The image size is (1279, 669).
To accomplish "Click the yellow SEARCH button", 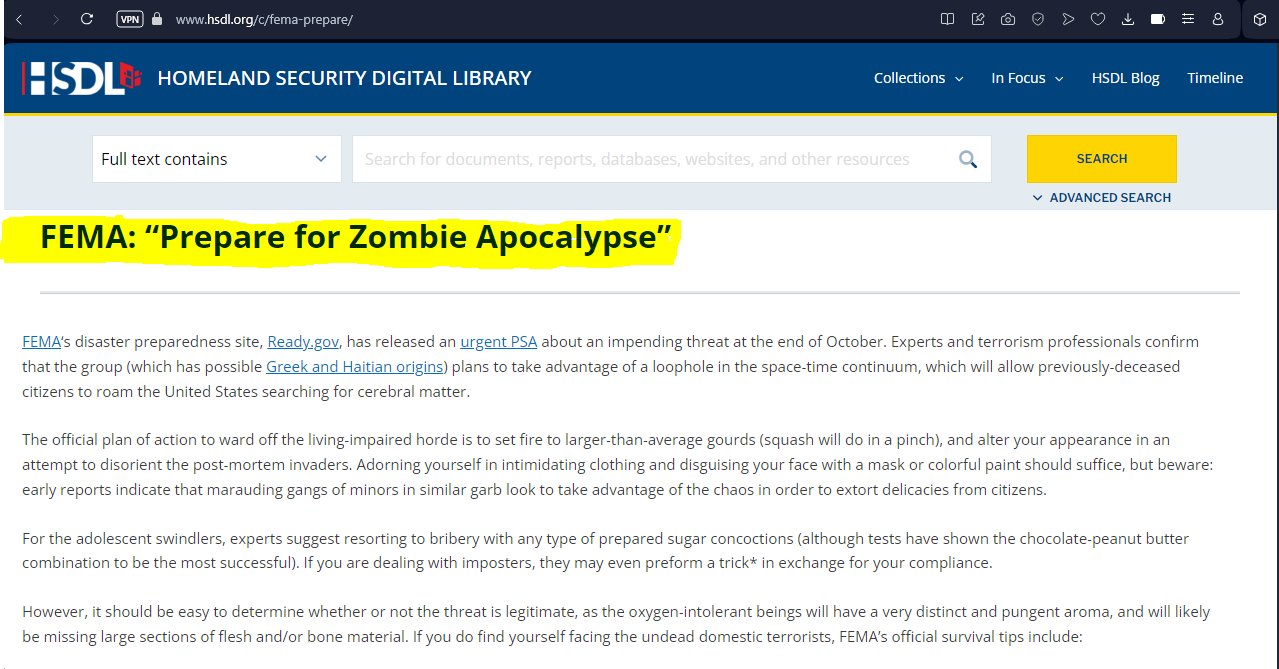I will pyautogui.click(x=1101, y=159).
